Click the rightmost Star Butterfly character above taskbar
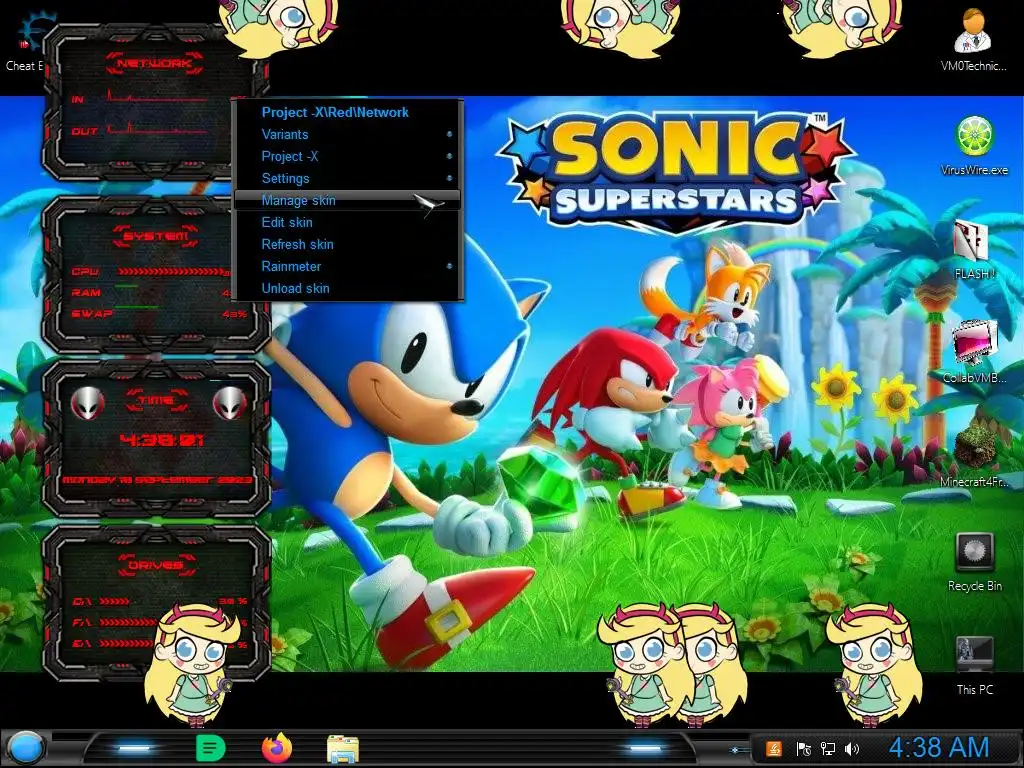 click(873, 664)
